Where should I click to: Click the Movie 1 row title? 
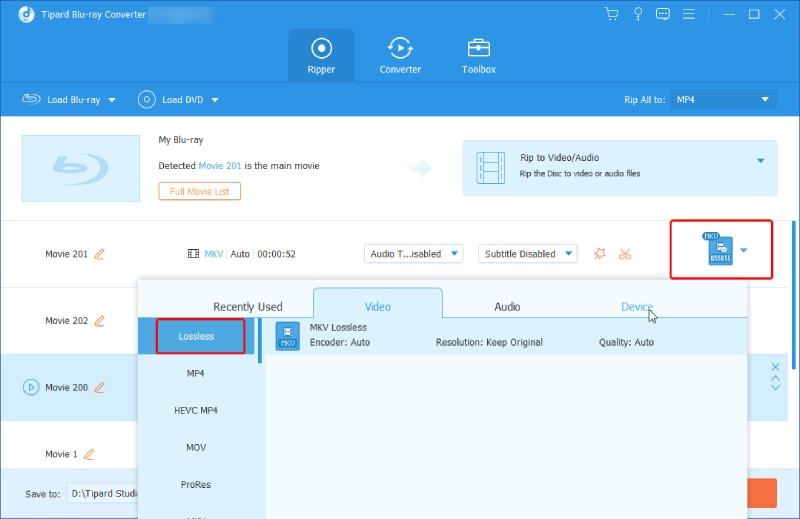(61, 454)
